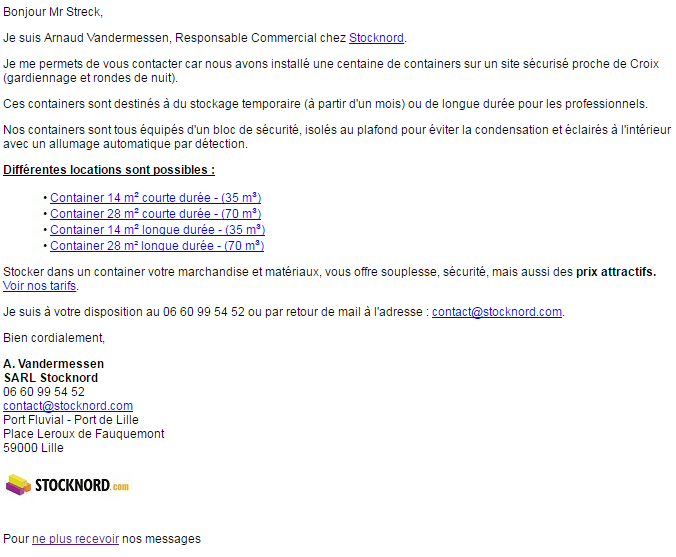Click the SARL Stocknord company name
Viewport: 676px width, 557px height.
coord(51,378)
